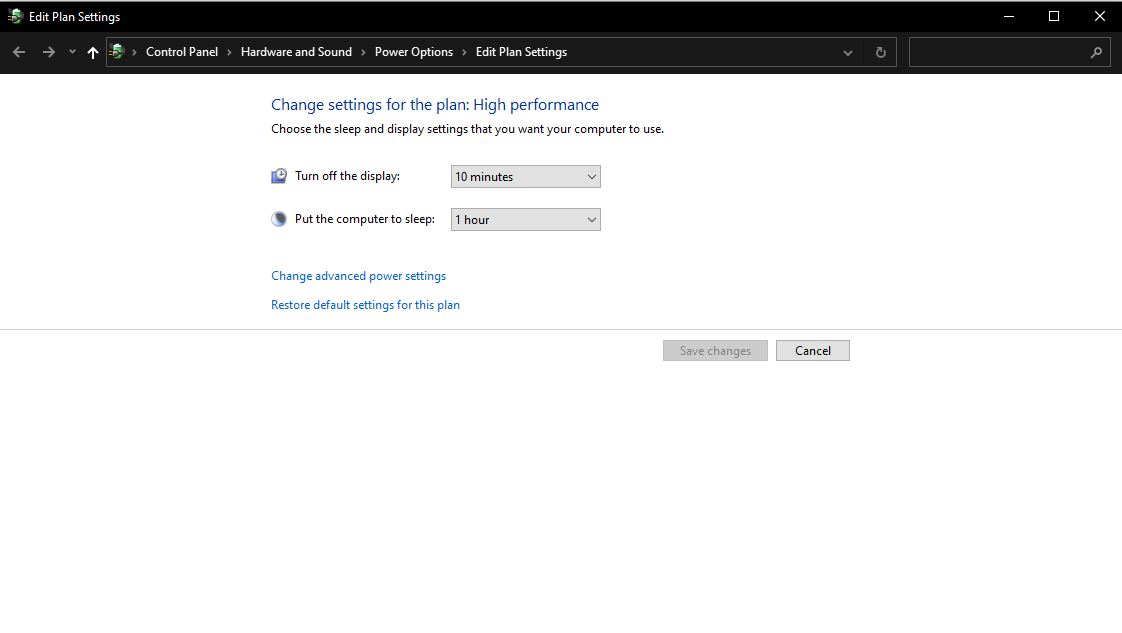Open the Turn off the display dropdown
Viewport: 1122px width, 633px height.
525,177
